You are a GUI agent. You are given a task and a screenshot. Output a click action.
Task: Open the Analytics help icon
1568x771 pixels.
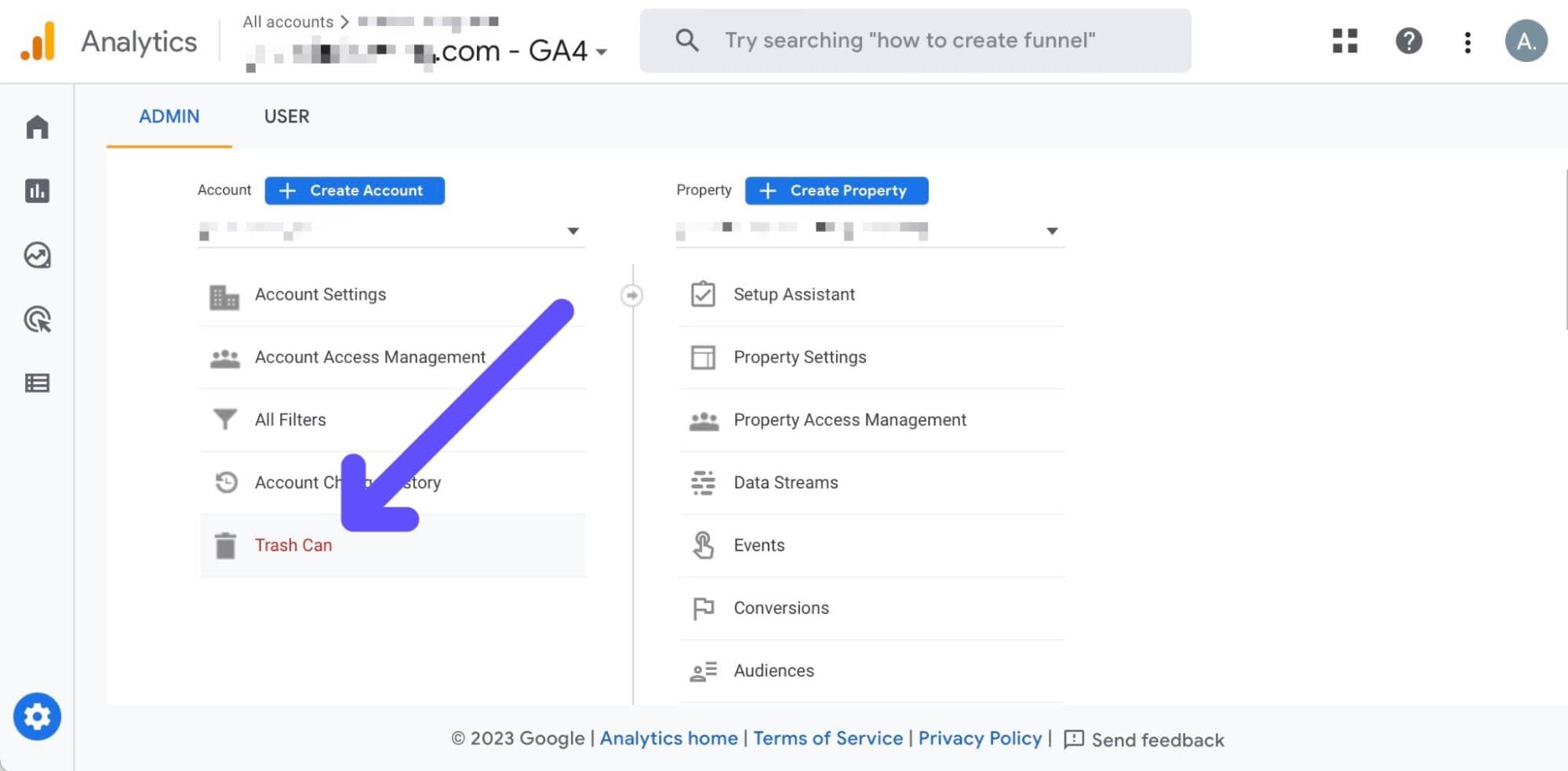[x=1408, y=42]
